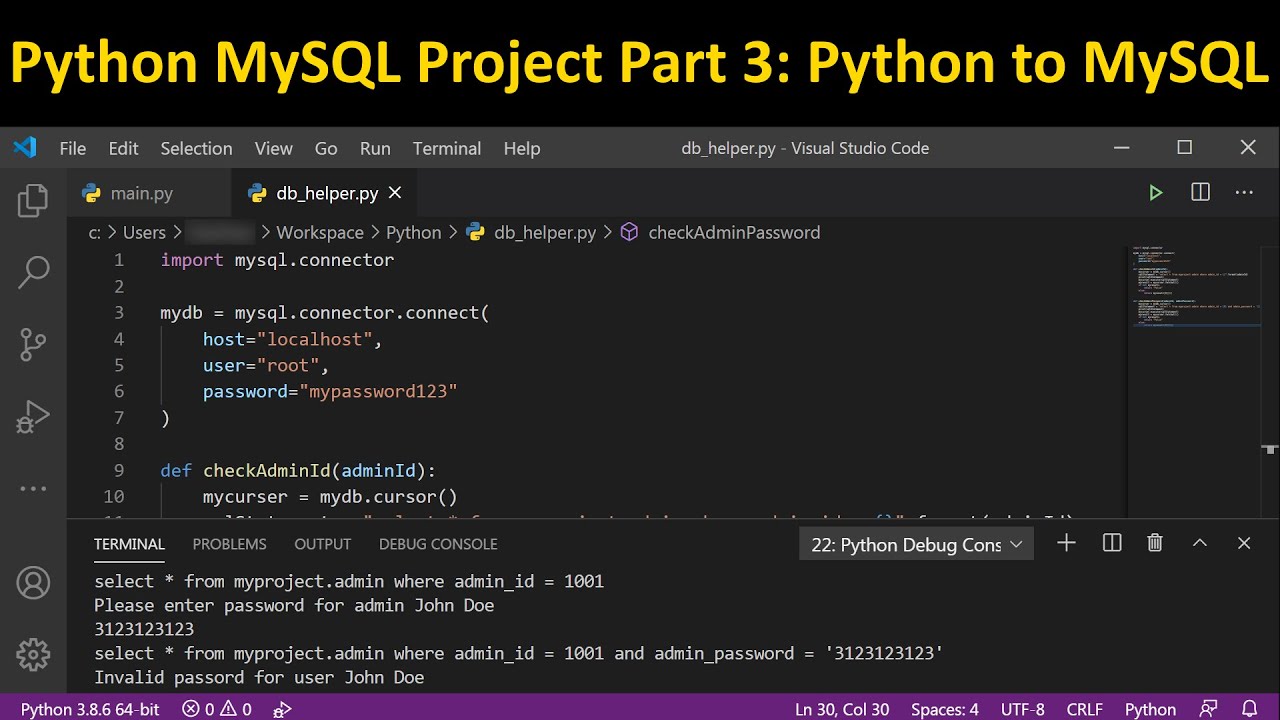Screen dimensions: 1280x720
Task: Click line number 9 in gutter
Action: tap(119, 470)
